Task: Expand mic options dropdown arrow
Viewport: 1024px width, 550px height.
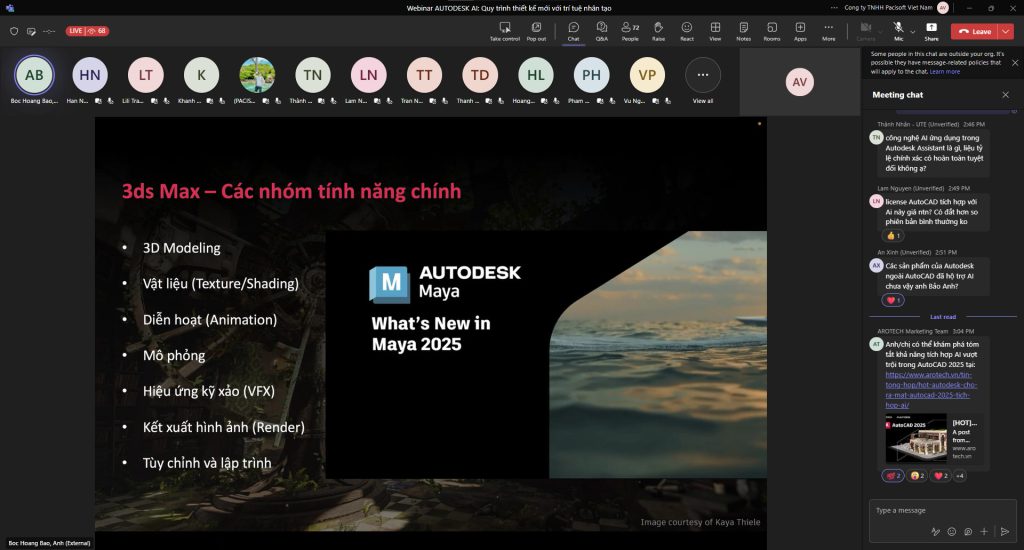Action: point(912,31)
